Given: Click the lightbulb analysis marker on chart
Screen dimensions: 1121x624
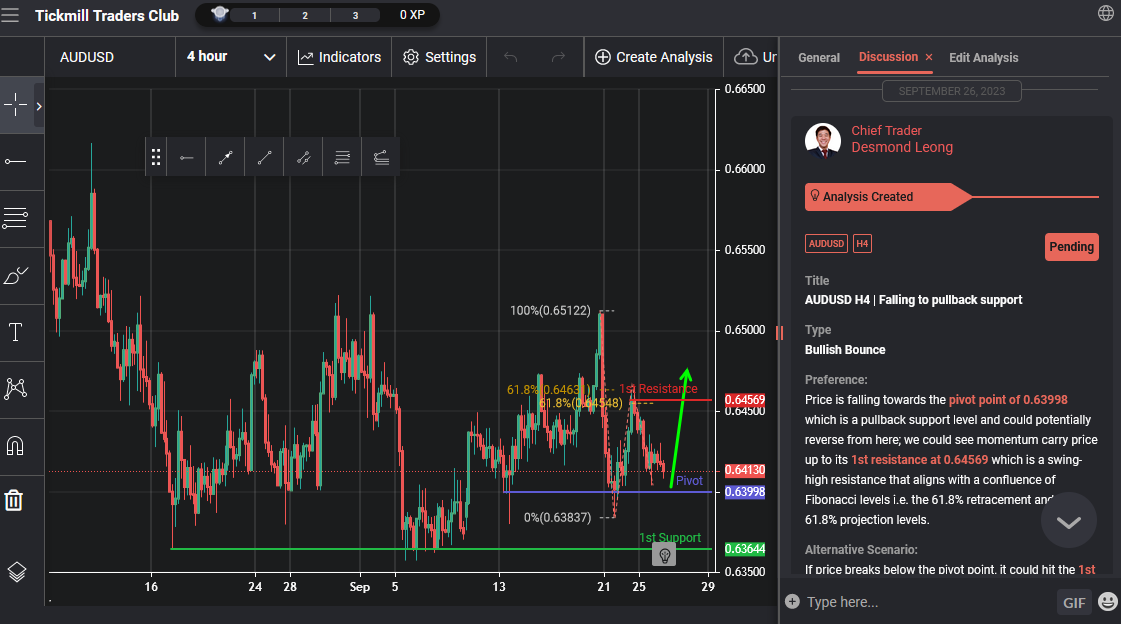Looking at the screenshot, I should pos(664,555).
